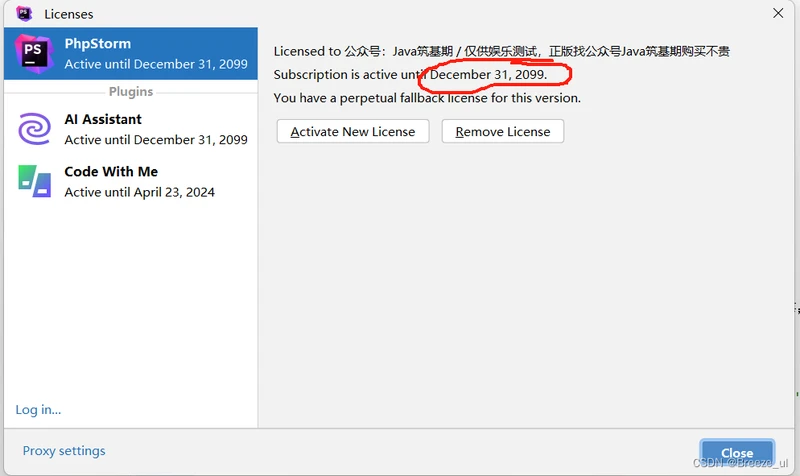Click the Licenses title bar app icon
The image size is (800, 476).
(x=23, y=13)
